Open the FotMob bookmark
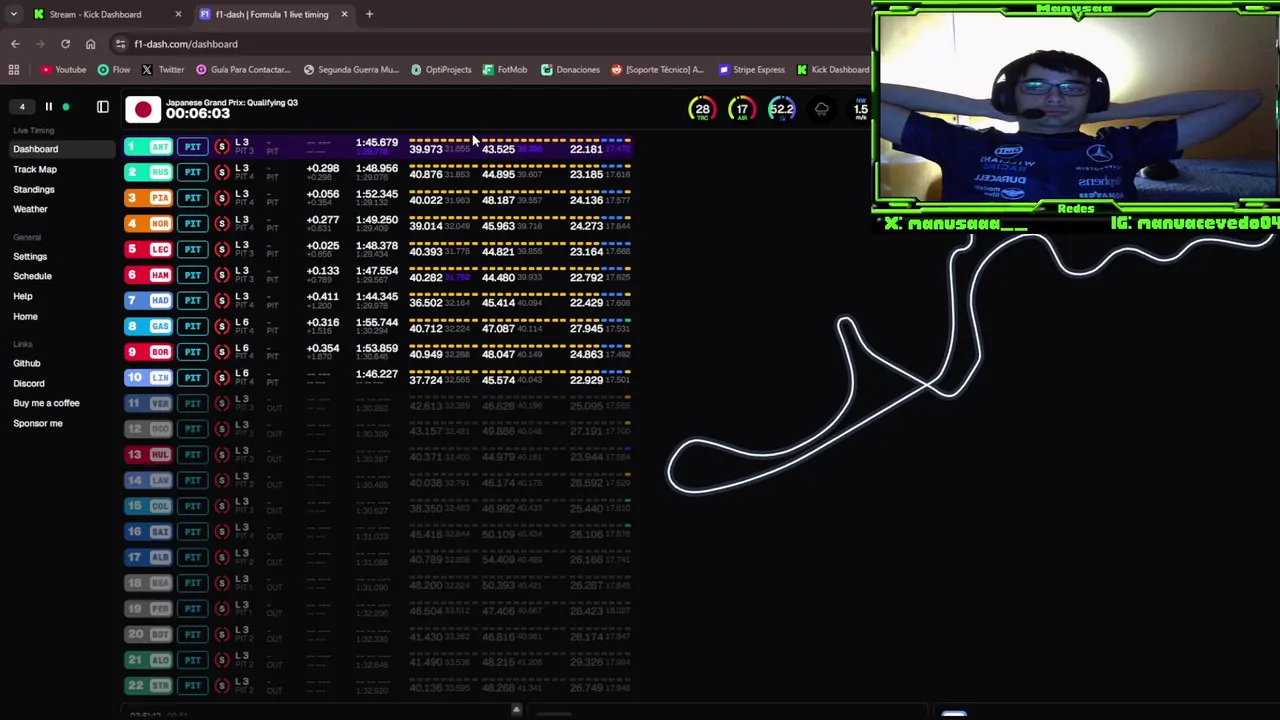Image resolution: width=1280 pixels, height=720 pixels. (504, 70)
